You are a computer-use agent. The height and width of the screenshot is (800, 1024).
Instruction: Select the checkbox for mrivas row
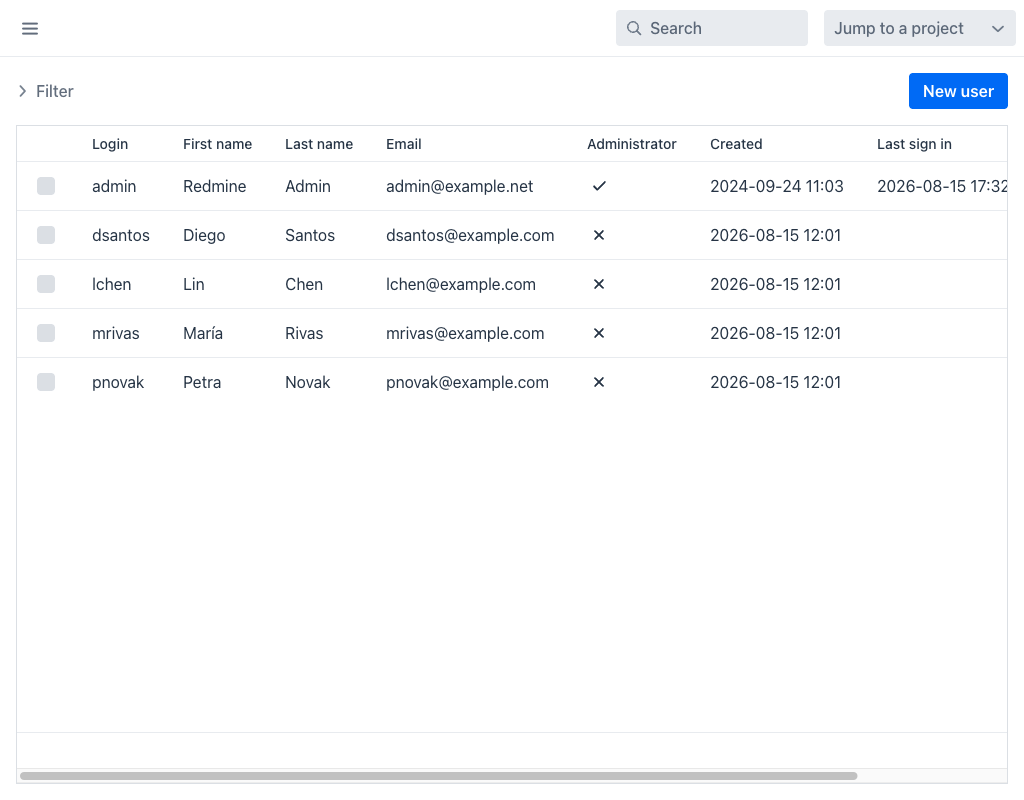point(46,333)
